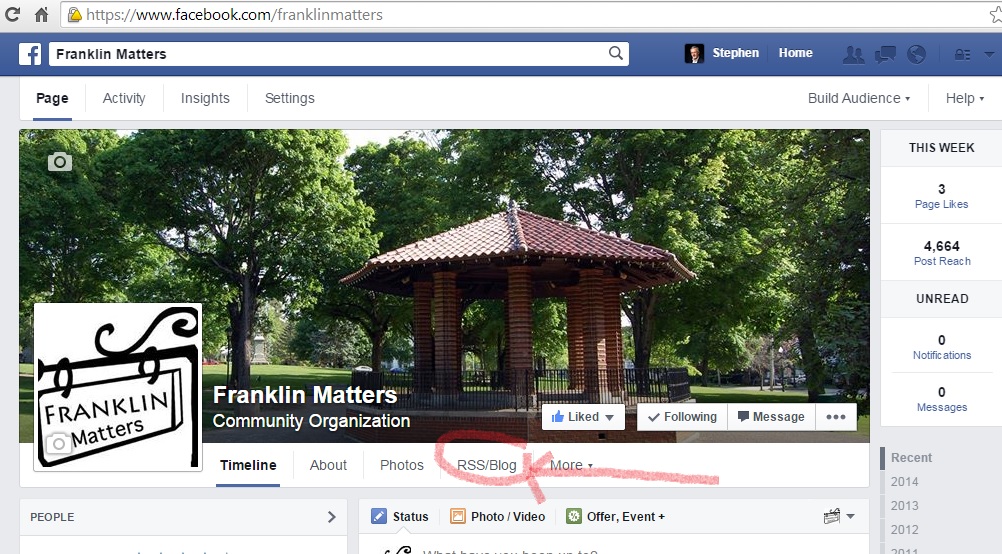The image size is (1002, 554).
Task: Select the About tab
Action: point(328,465)
